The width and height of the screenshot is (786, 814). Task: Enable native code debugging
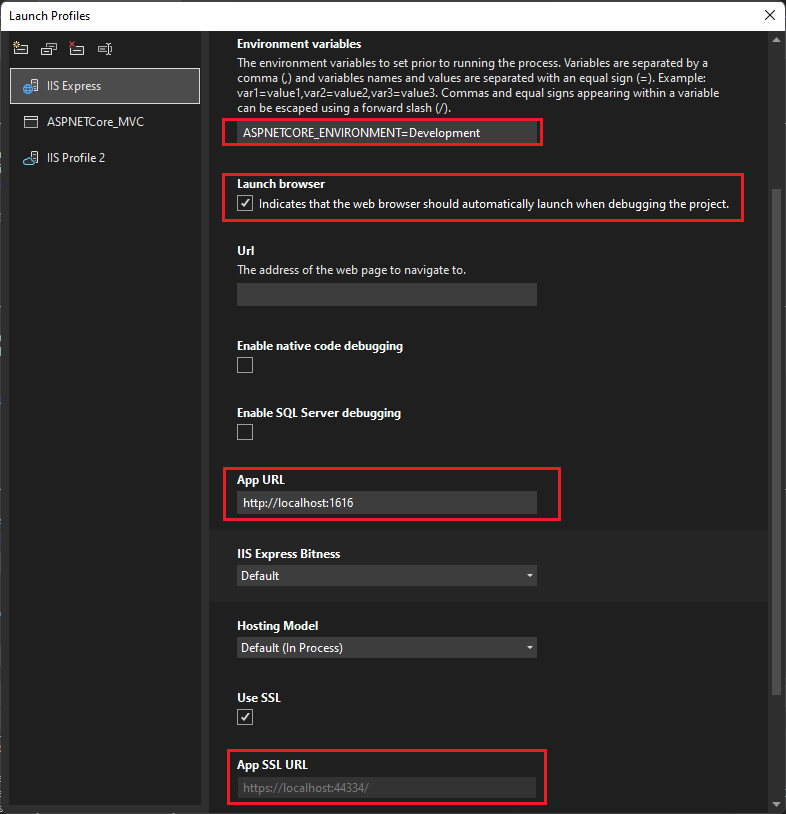244,365
